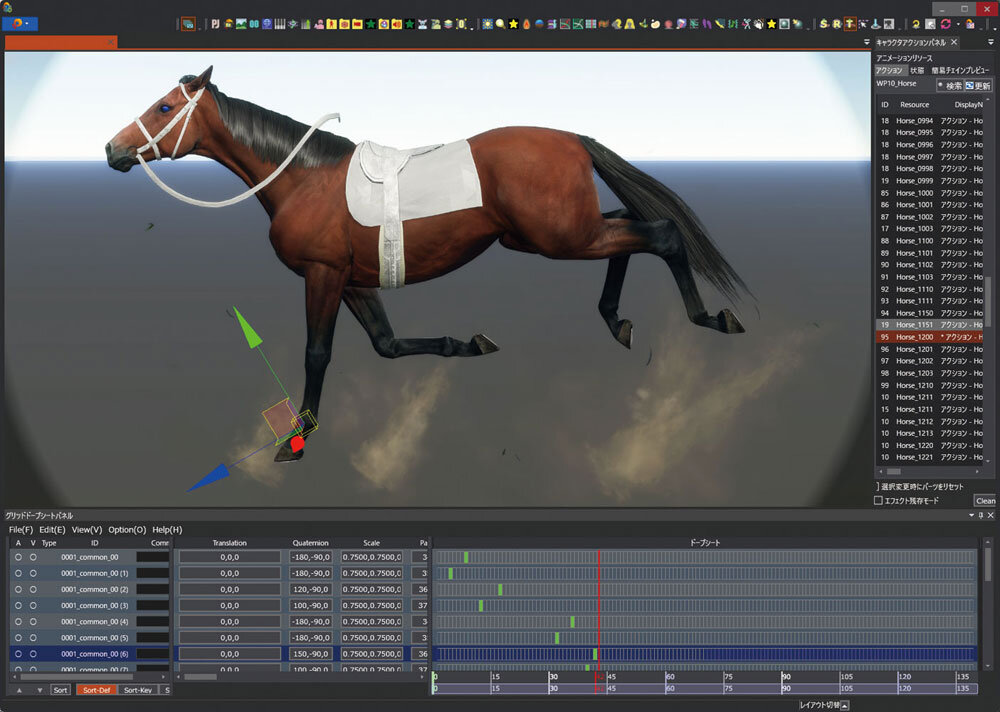Open the Edit(E) menu

(x=52, y=530)
